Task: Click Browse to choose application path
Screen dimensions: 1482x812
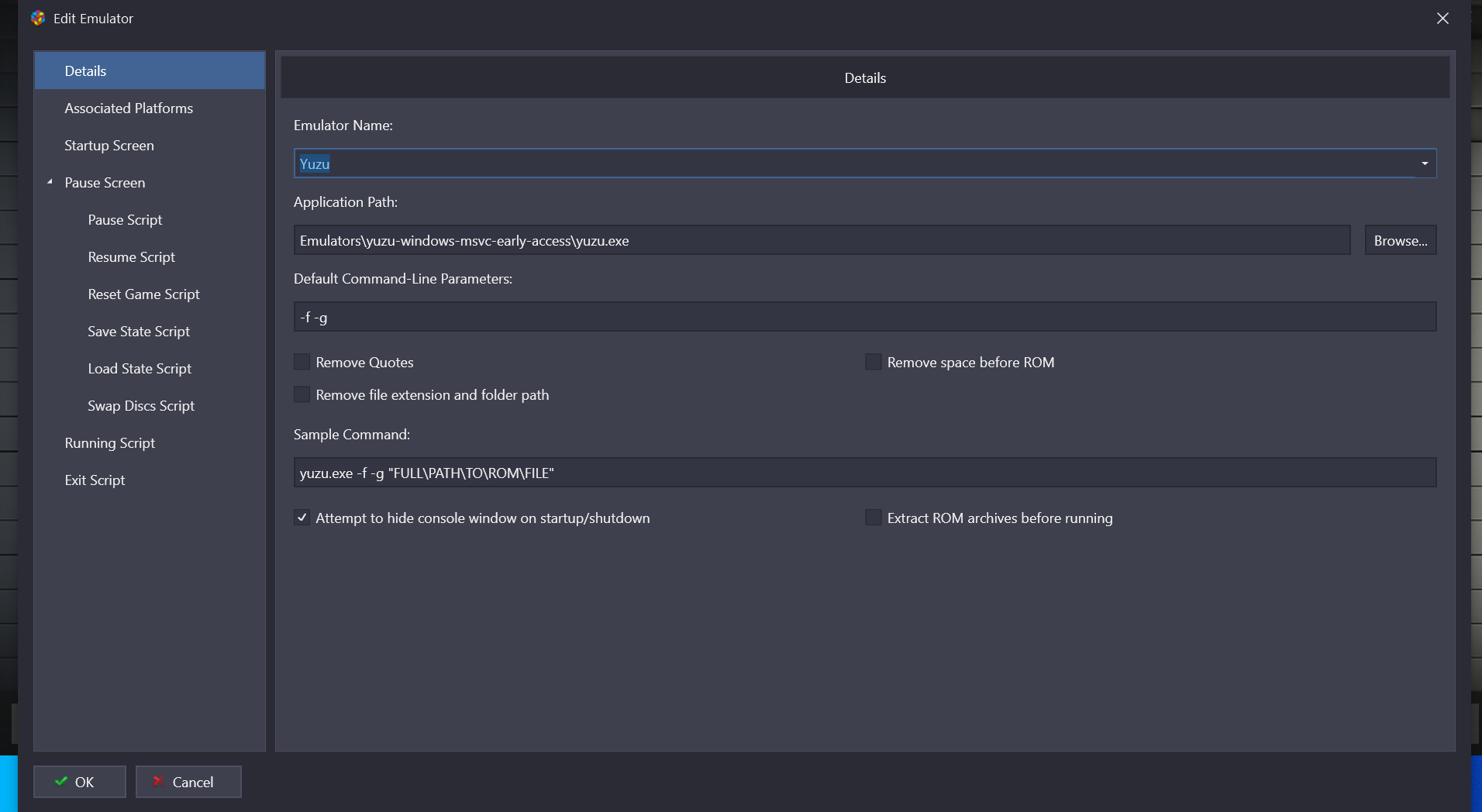Action: (x=1400, y=240)
